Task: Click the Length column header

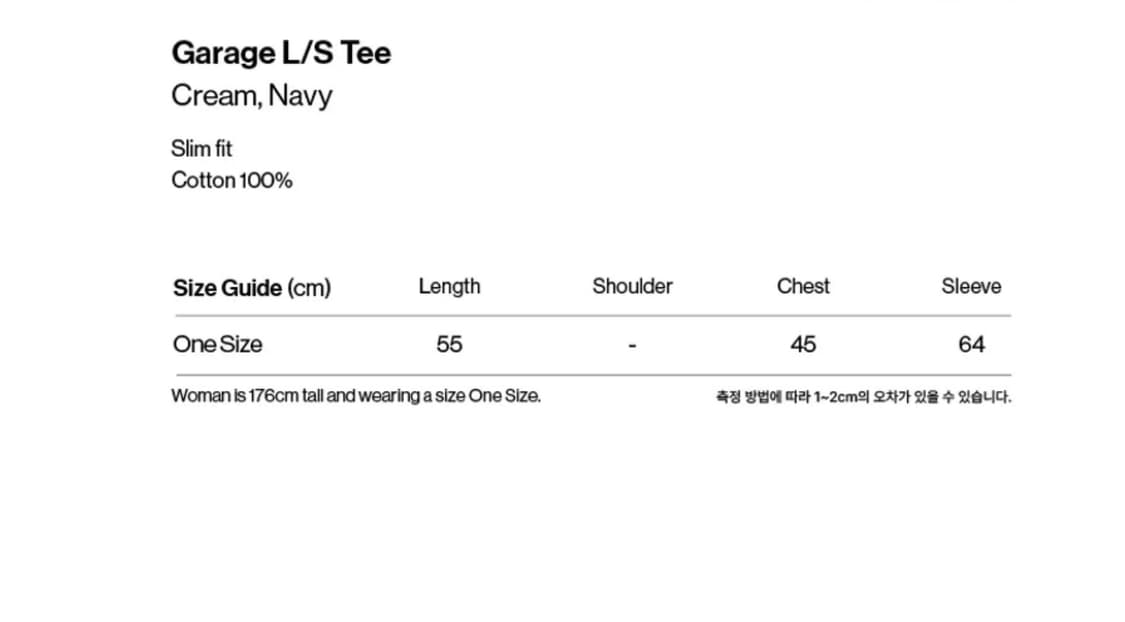Action: pos(450,287)
